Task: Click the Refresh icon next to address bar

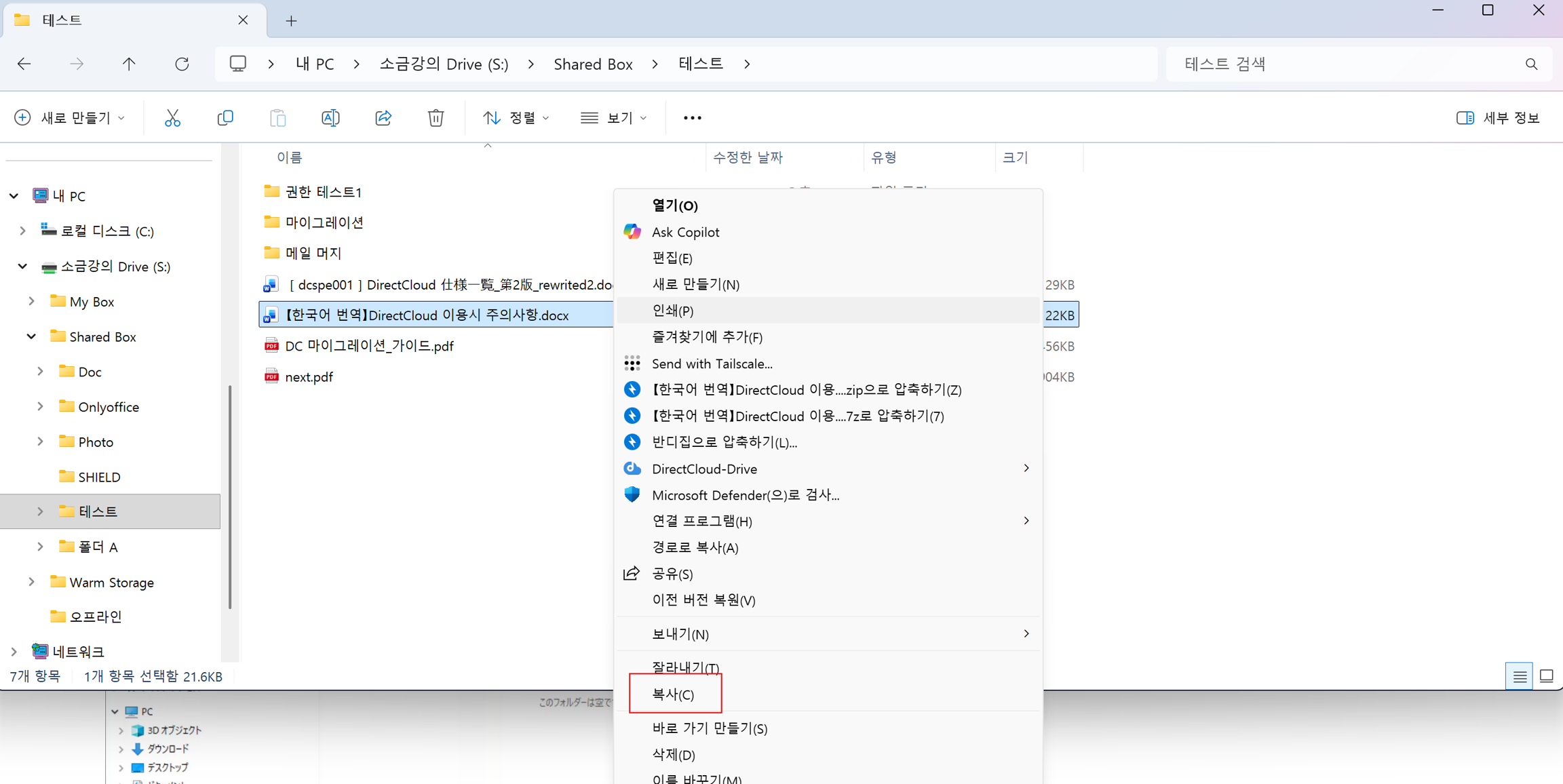Action: click(x=182, y=64)
